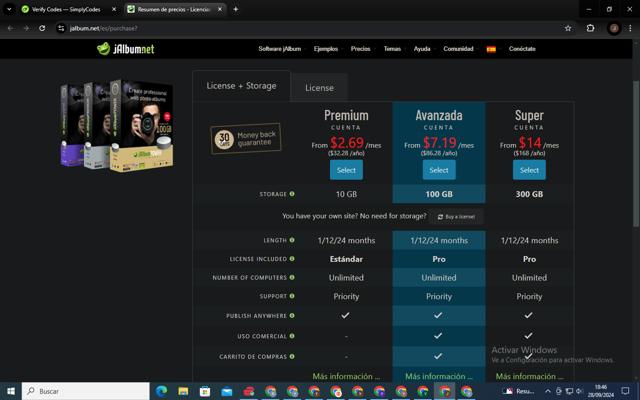Open Más información under Avanzada

(x=439, y=376)
